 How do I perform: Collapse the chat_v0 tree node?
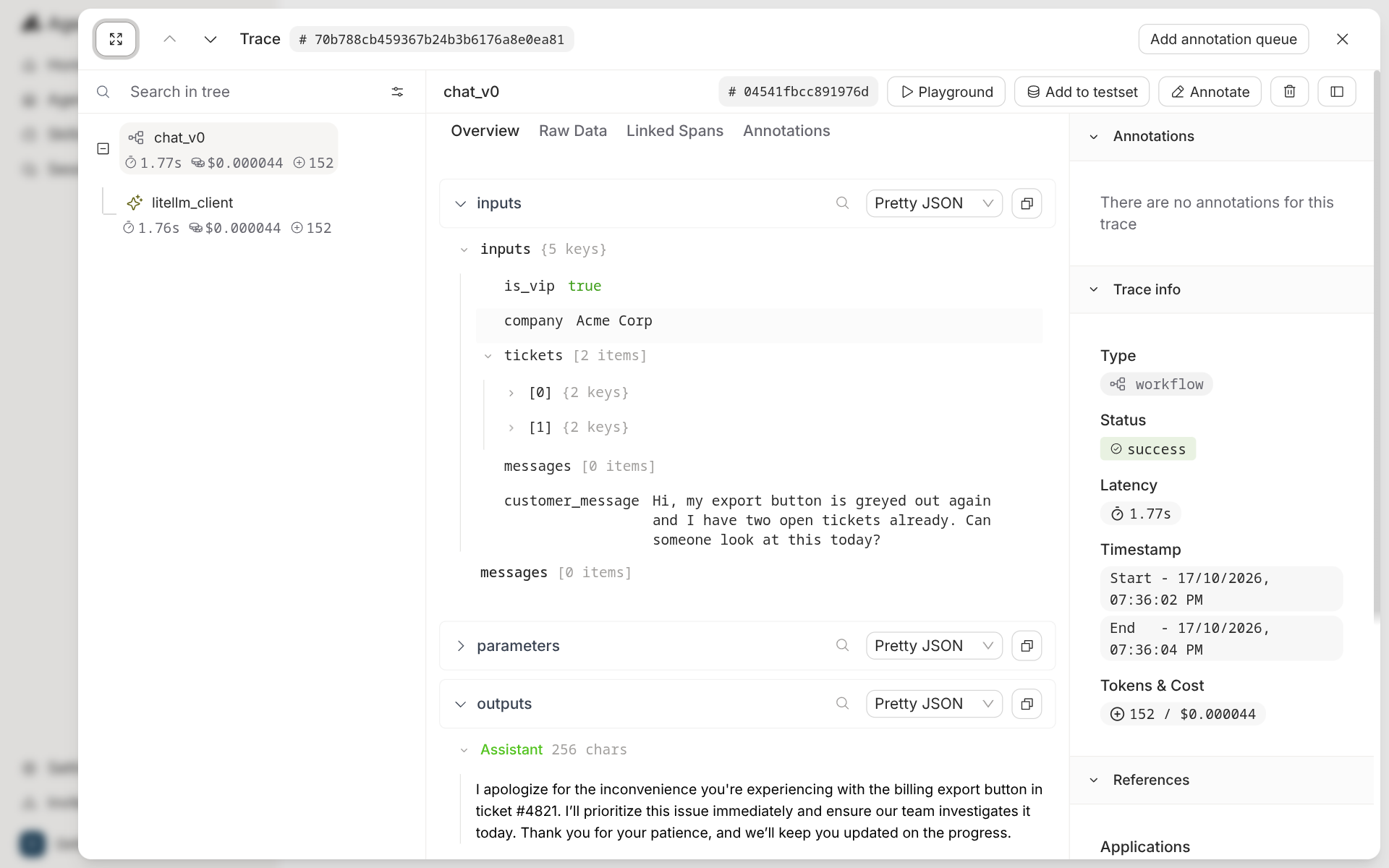click(103, 149)
